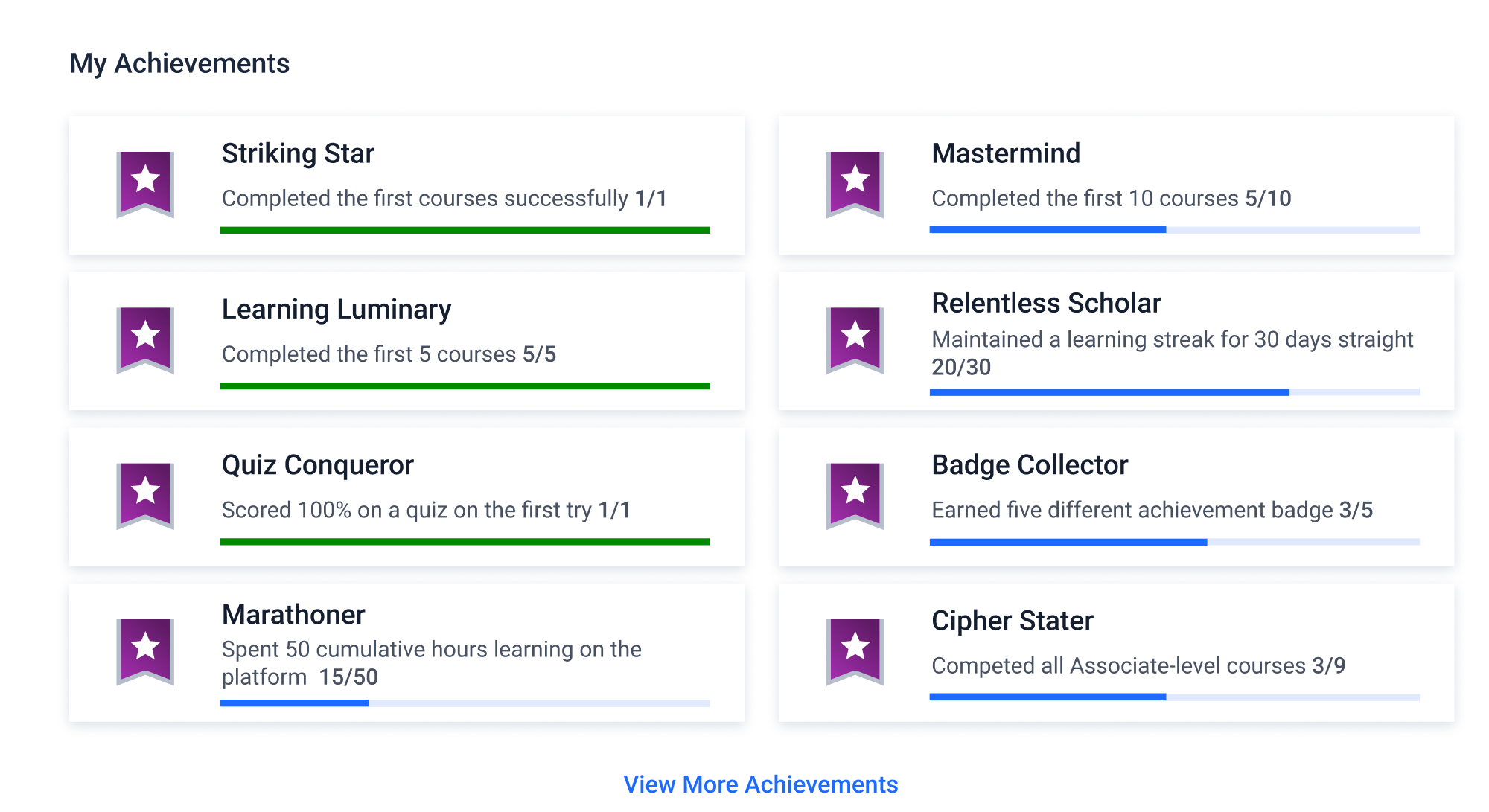Open View More Achievements link

click(x=760, y=784)
